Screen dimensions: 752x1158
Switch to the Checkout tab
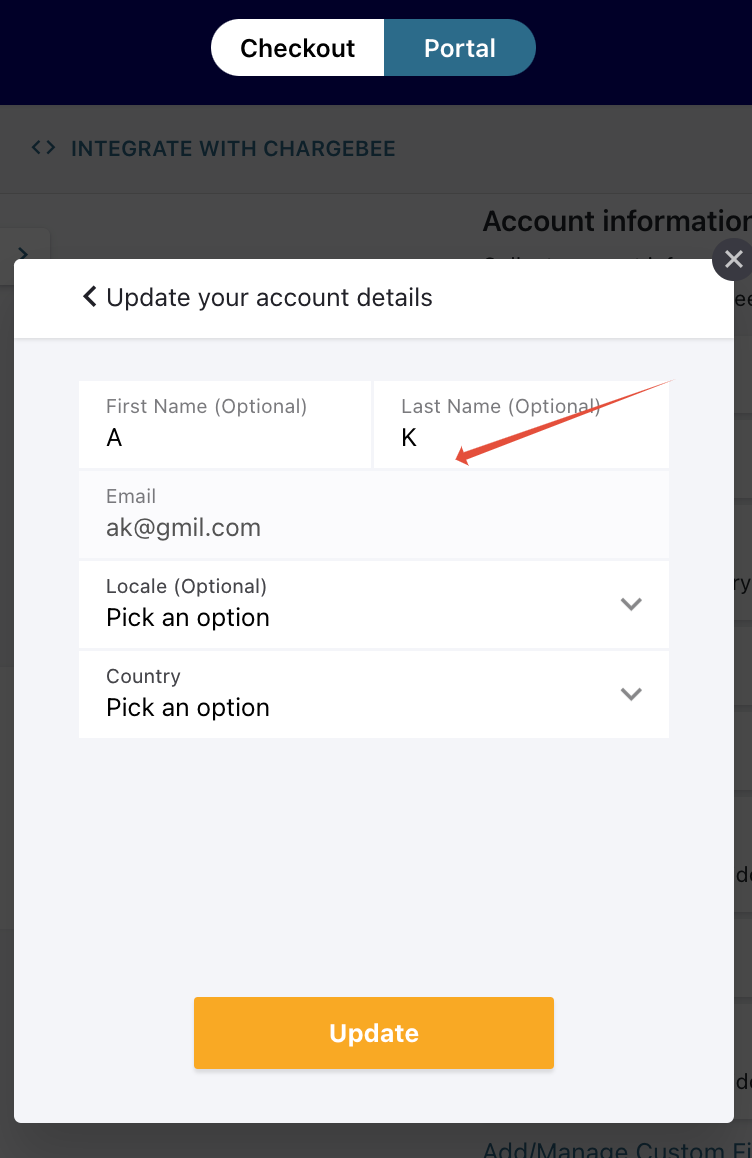pos(298,48)
